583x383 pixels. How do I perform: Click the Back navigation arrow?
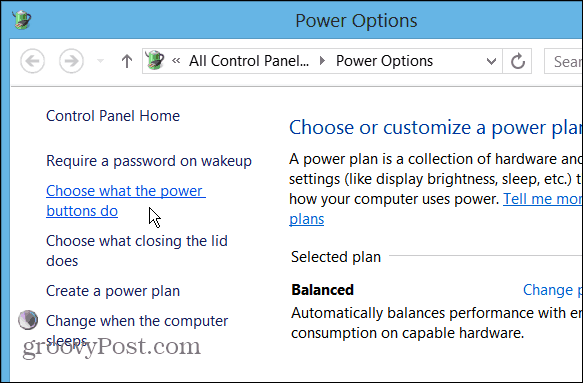coord(33,61)
